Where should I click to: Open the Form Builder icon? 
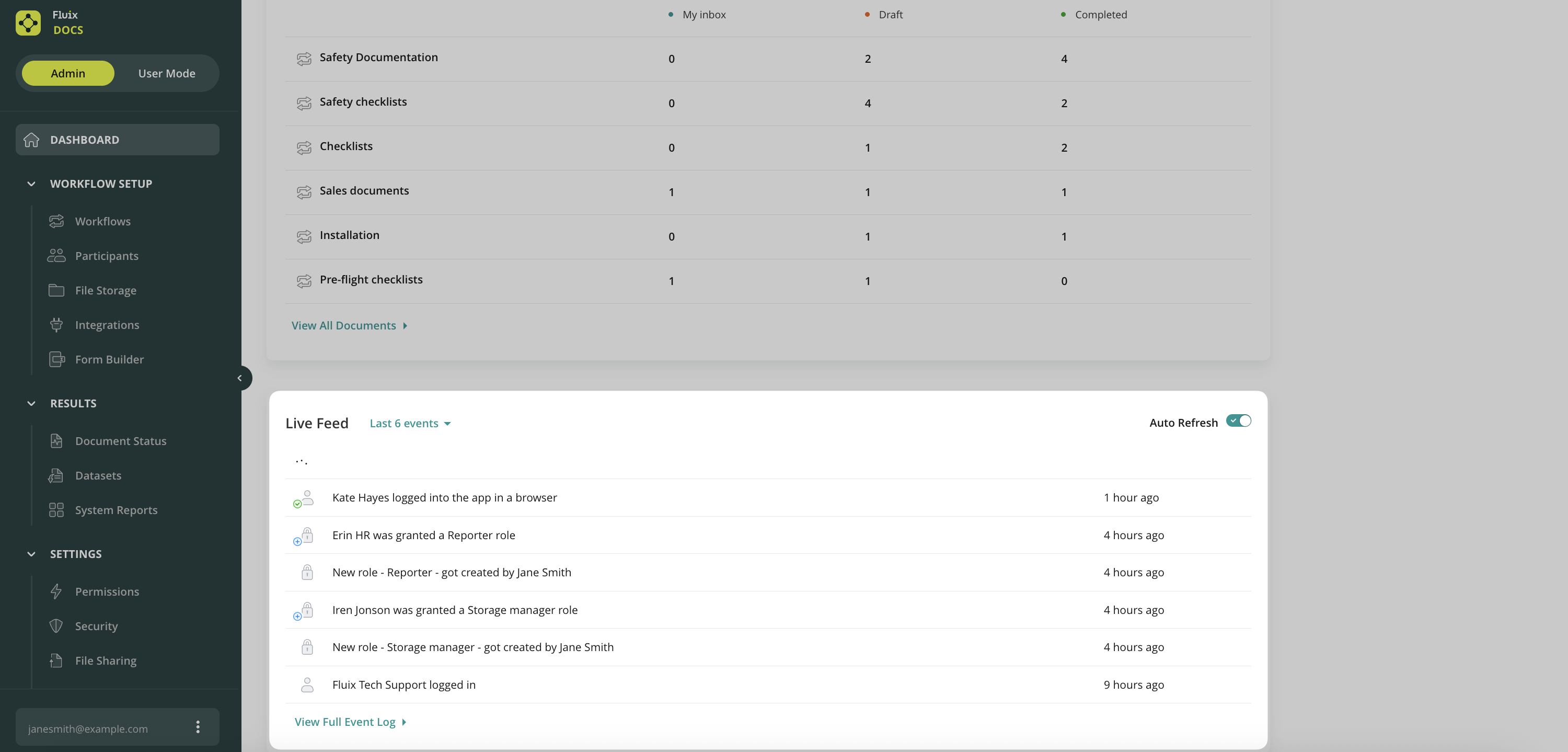[x=56, y=359]
